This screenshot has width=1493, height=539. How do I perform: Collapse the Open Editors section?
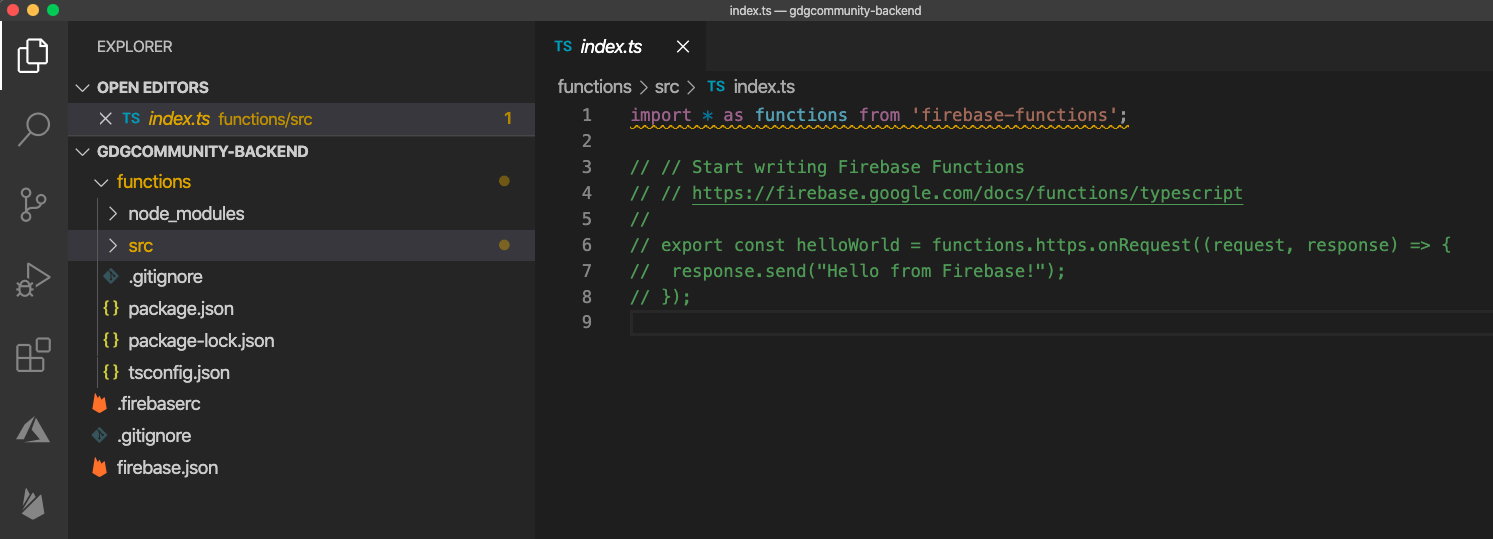coord(83,87)
